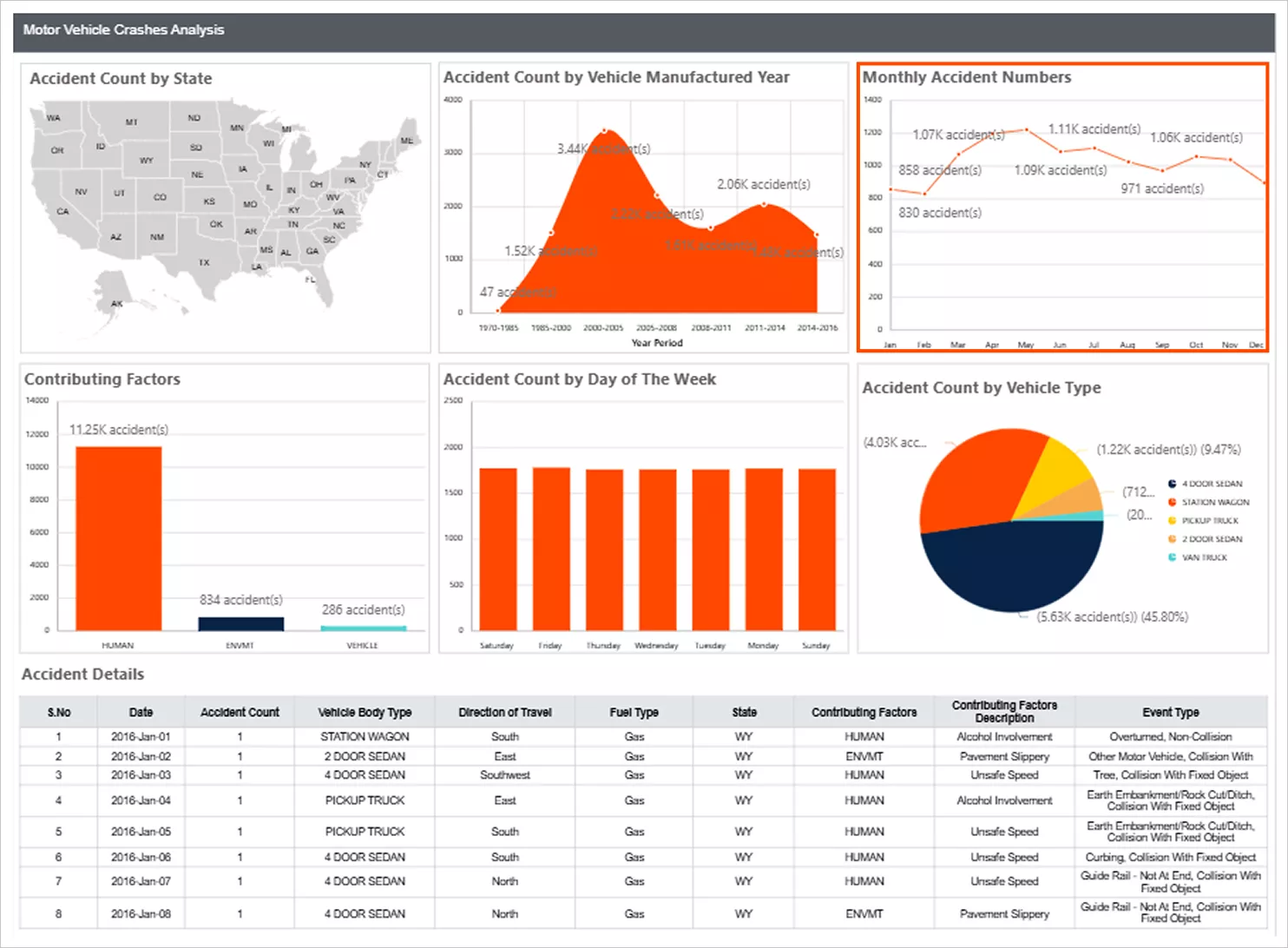This screenshot has height=948, width=1288.
Task: Click the STATION WAGON legend color marker
Action: (1172, 502)
